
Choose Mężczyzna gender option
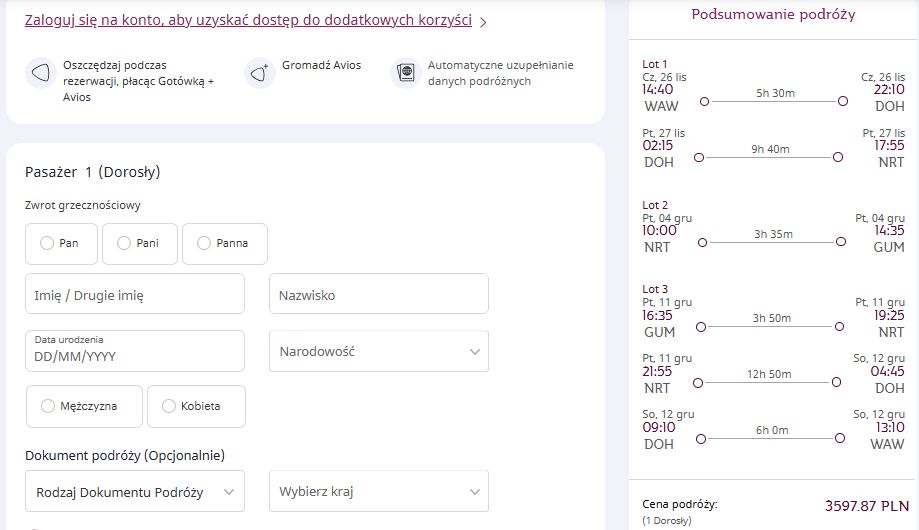84,406
